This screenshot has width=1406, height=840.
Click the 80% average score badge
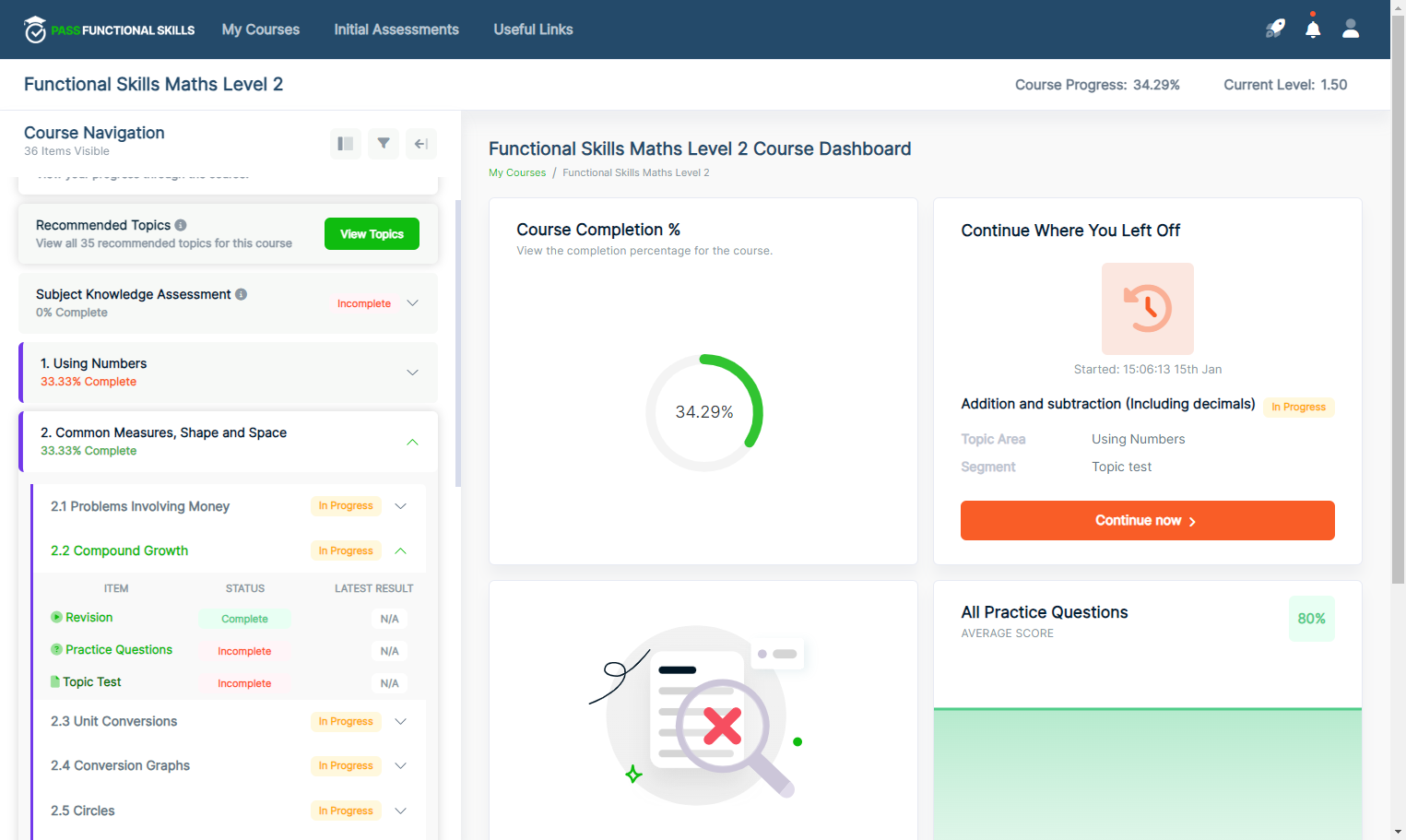pos(1311,619)
